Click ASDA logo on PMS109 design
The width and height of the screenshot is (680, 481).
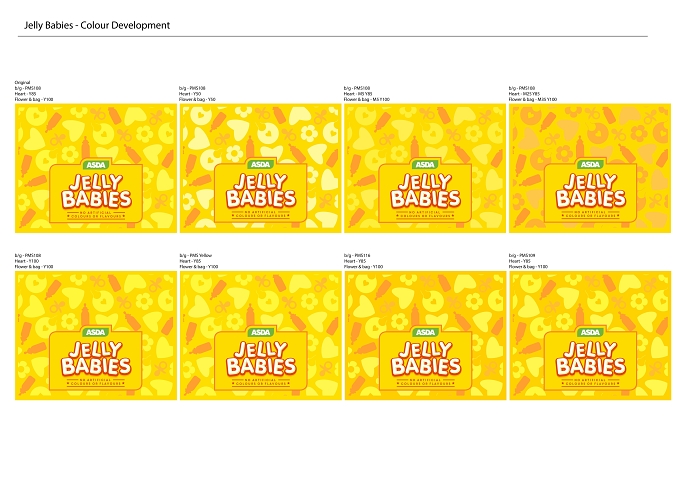click(590, 332)
